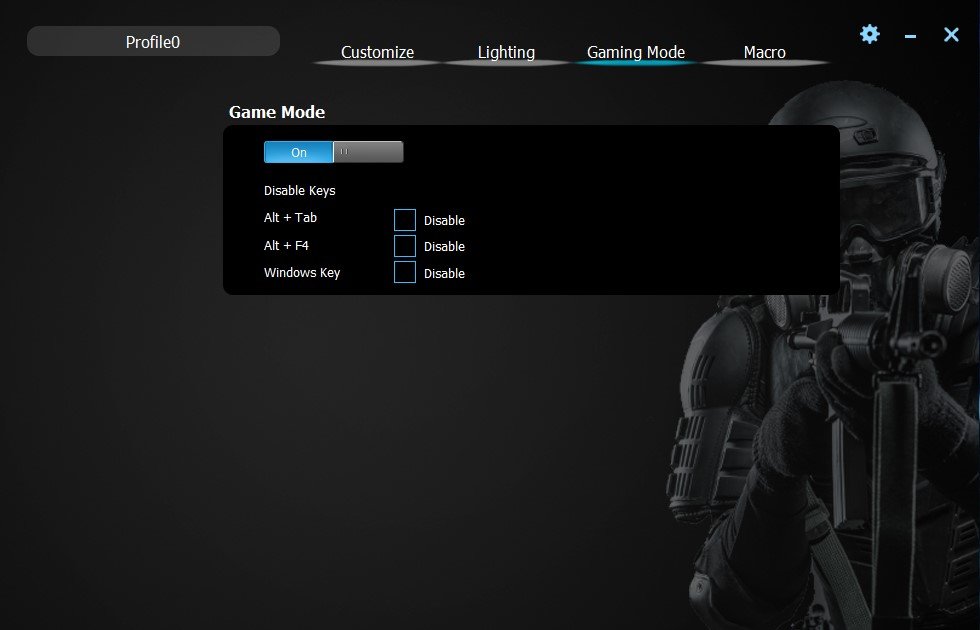Screen dimensions: 980x630
Task: Check the Alt + F4 disable checkbox
Action: [404, 246]
